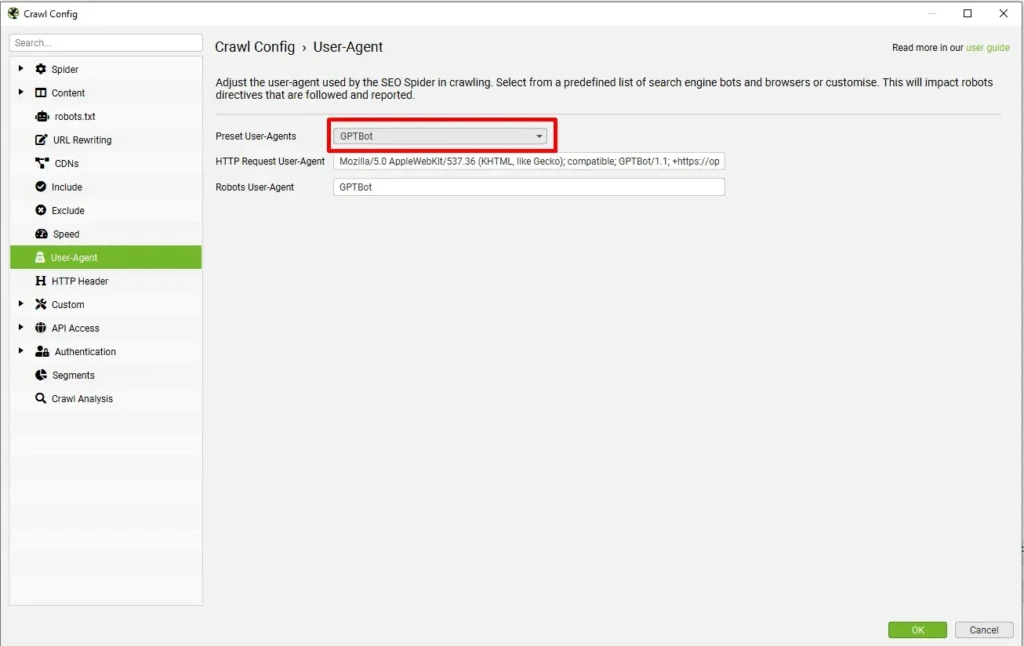This screenshot has width=1024, height=646.
Task: Open the robots.txt configuration
Action: (42, 116)
